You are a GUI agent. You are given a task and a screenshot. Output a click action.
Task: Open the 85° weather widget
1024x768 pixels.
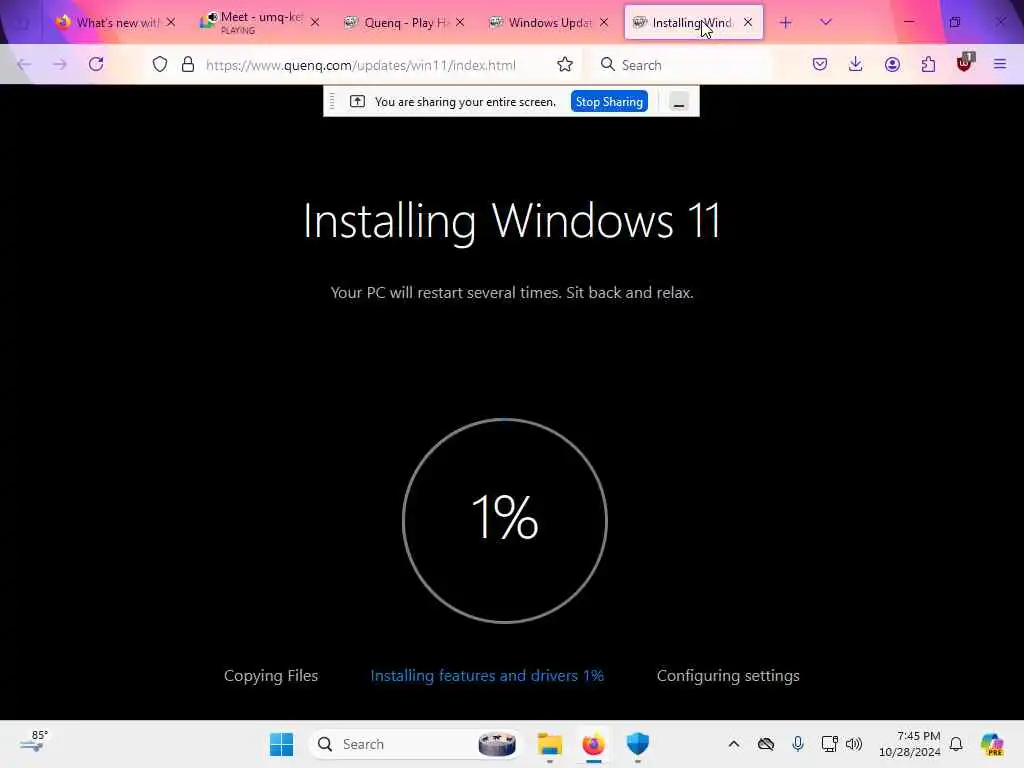(x=34, y=741)
